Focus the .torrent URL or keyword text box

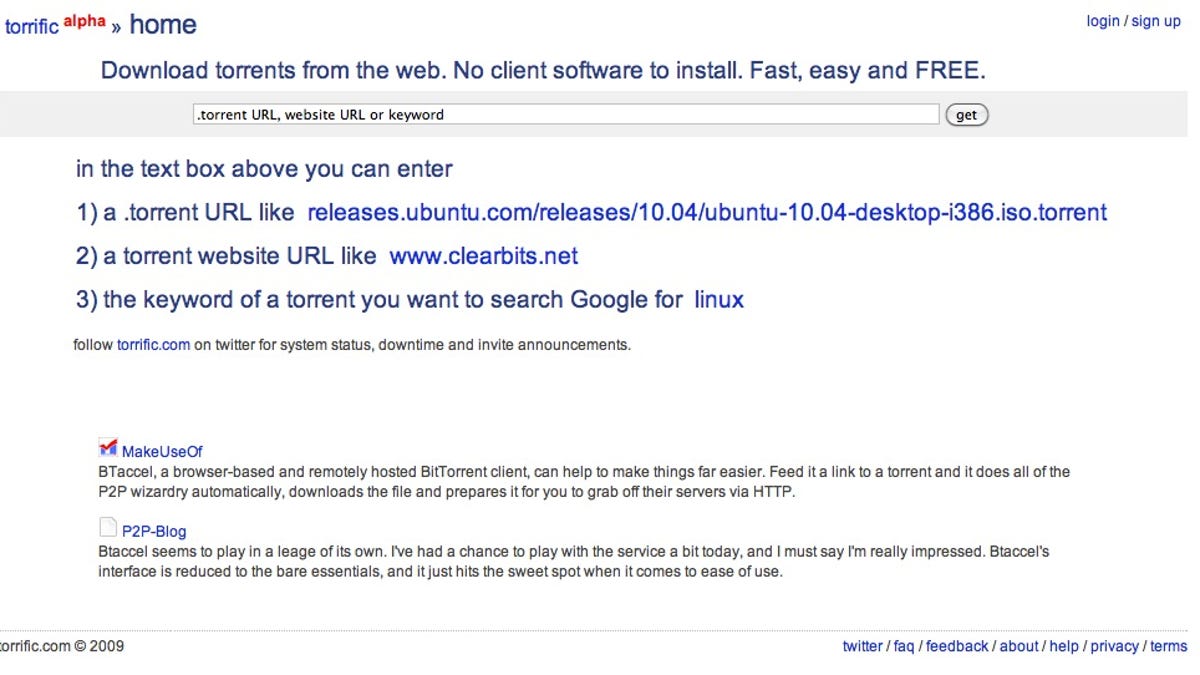coord(566,114)
